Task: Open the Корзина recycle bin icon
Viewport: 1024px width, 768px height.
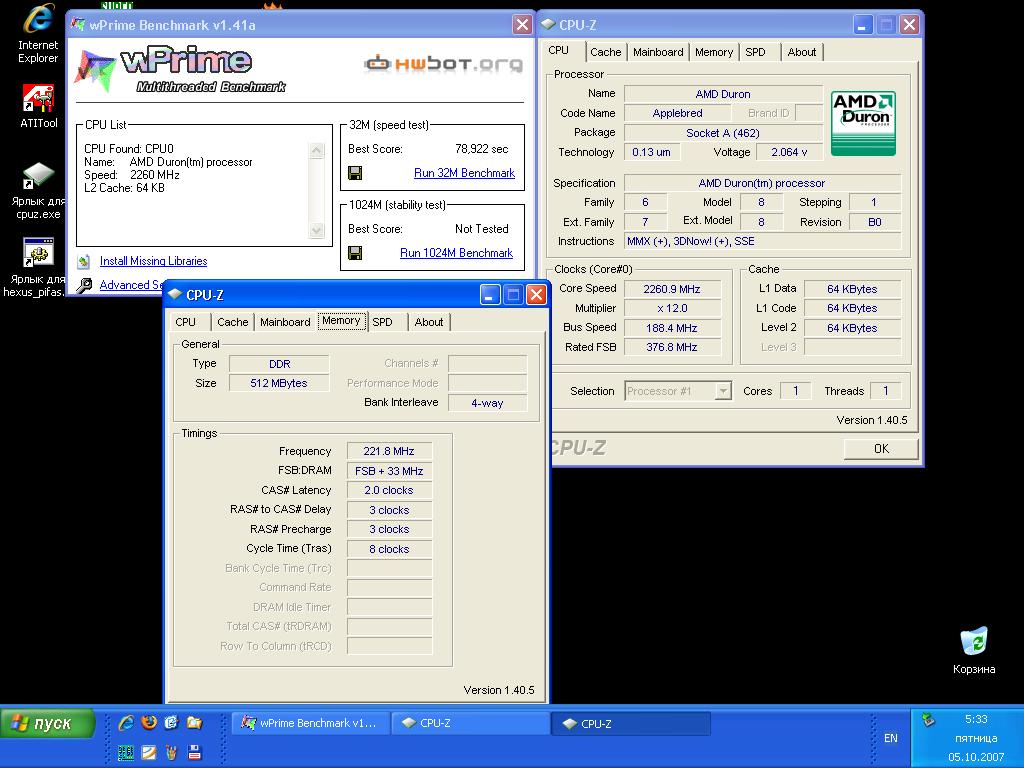Action: tap(974, 650)
